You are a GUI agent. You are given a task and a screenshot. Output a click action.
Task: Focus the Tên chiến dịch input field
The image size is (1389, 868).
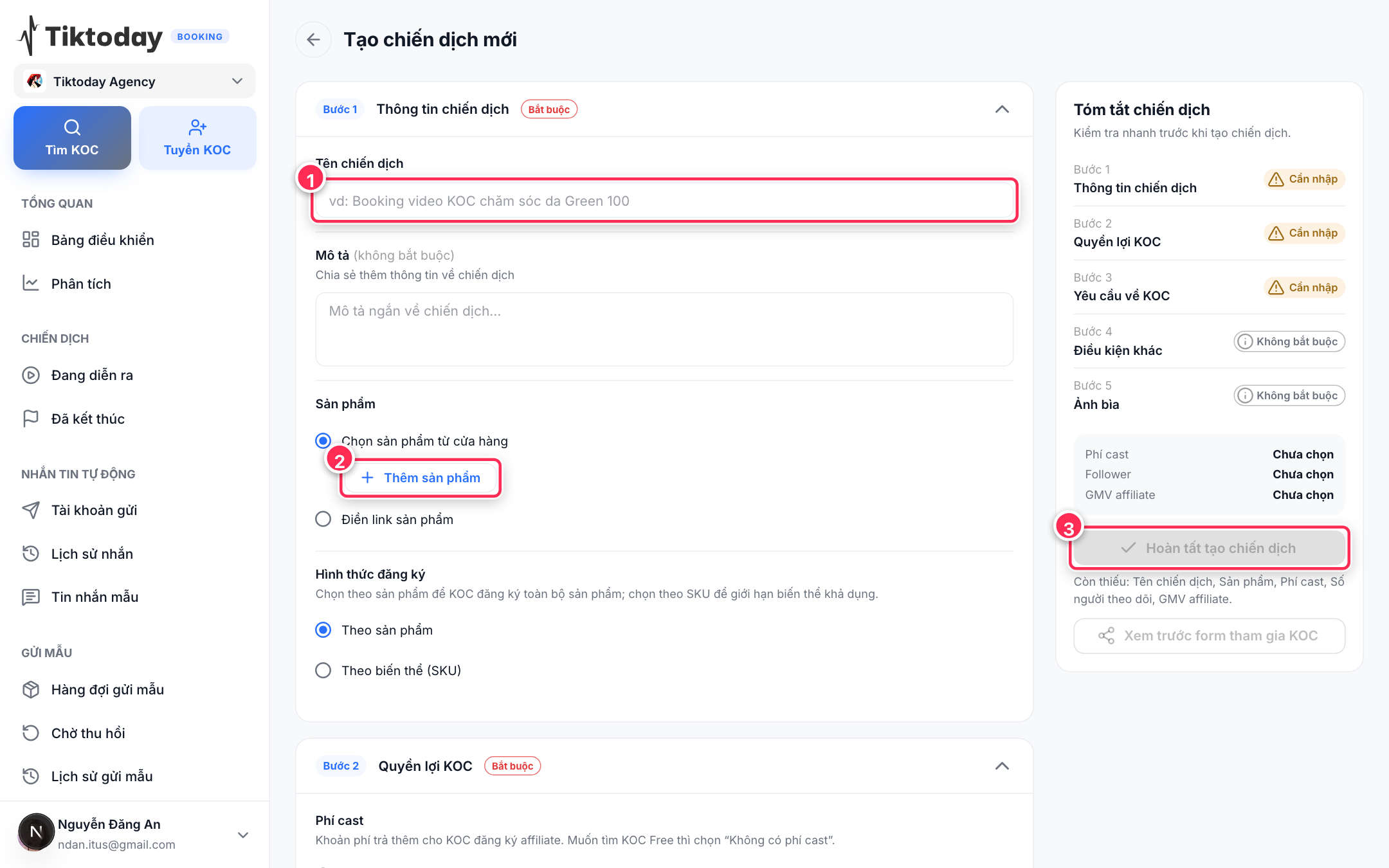pos(664,201)
